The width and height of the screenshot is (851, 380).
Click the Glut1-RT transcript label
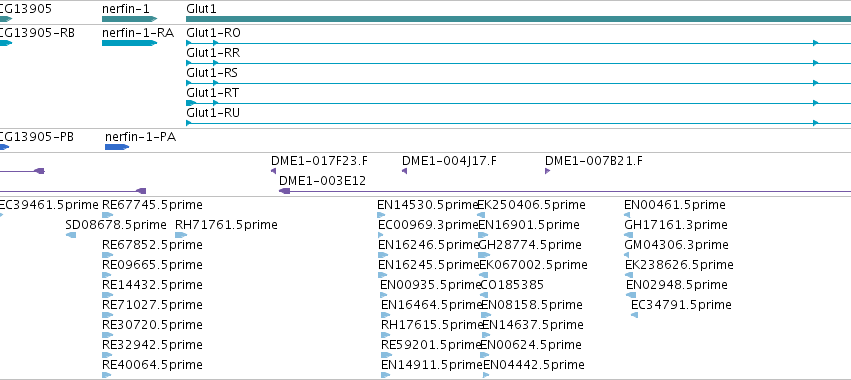pos(213,93)
